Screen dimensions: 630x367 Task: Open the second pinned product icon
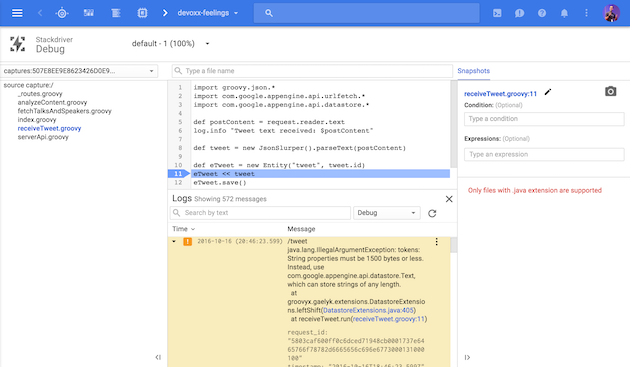pyautogui.click(x=89, y=13)
